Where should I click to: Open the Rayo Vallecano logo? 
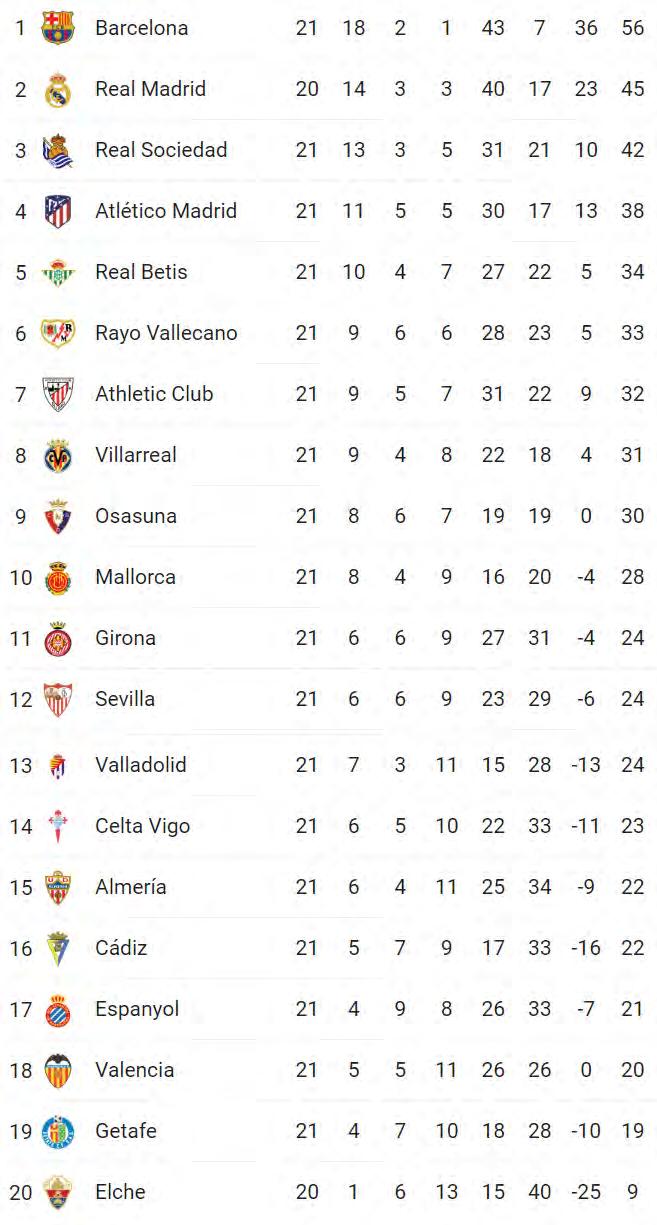[58, 333]
